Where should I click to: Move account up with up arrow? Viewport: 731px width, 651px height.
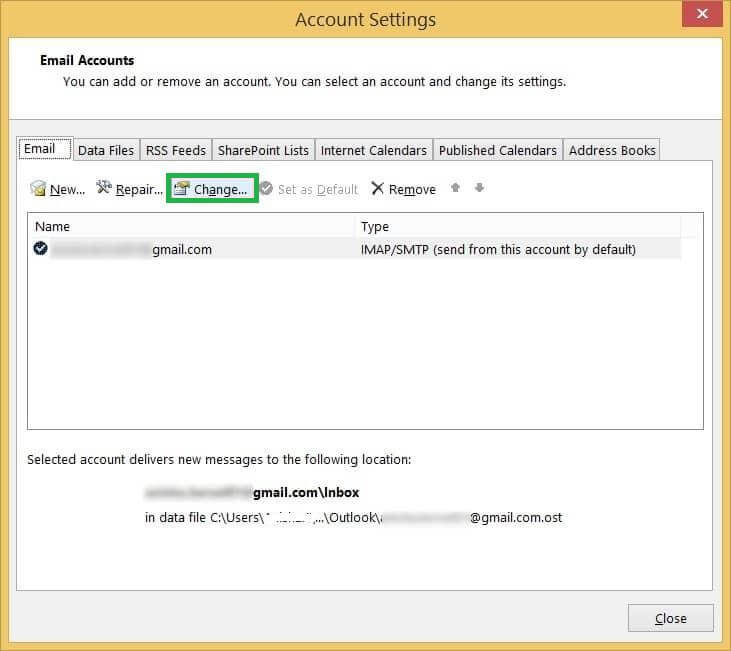pyautogui.click(x=455, y=187)
